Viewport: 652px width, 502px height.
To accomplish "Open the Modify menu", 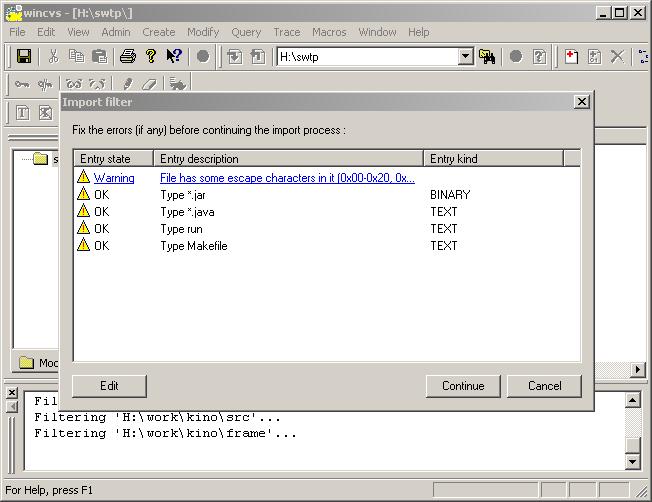I will point(203,32).
